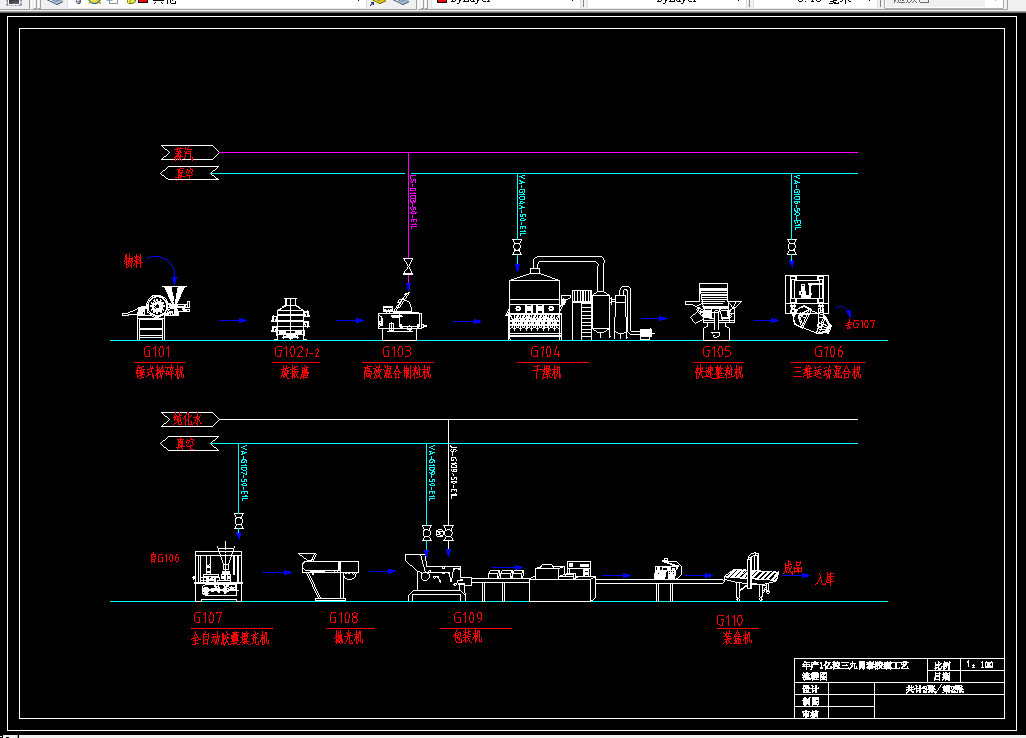Pick the valve on the VA-G109 vacuum pipe

(427, 533)
